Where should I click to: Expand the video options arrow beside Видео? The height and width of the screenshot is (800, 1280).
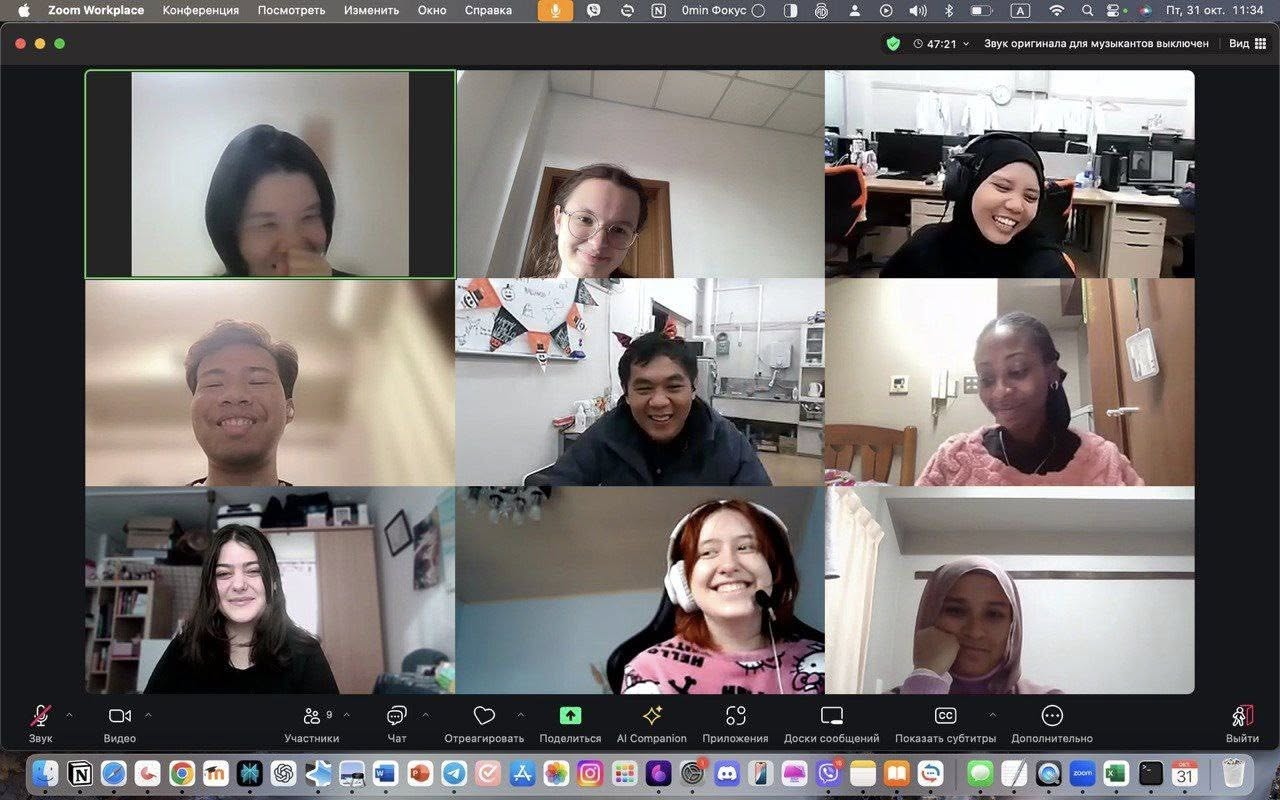[148, 715]
